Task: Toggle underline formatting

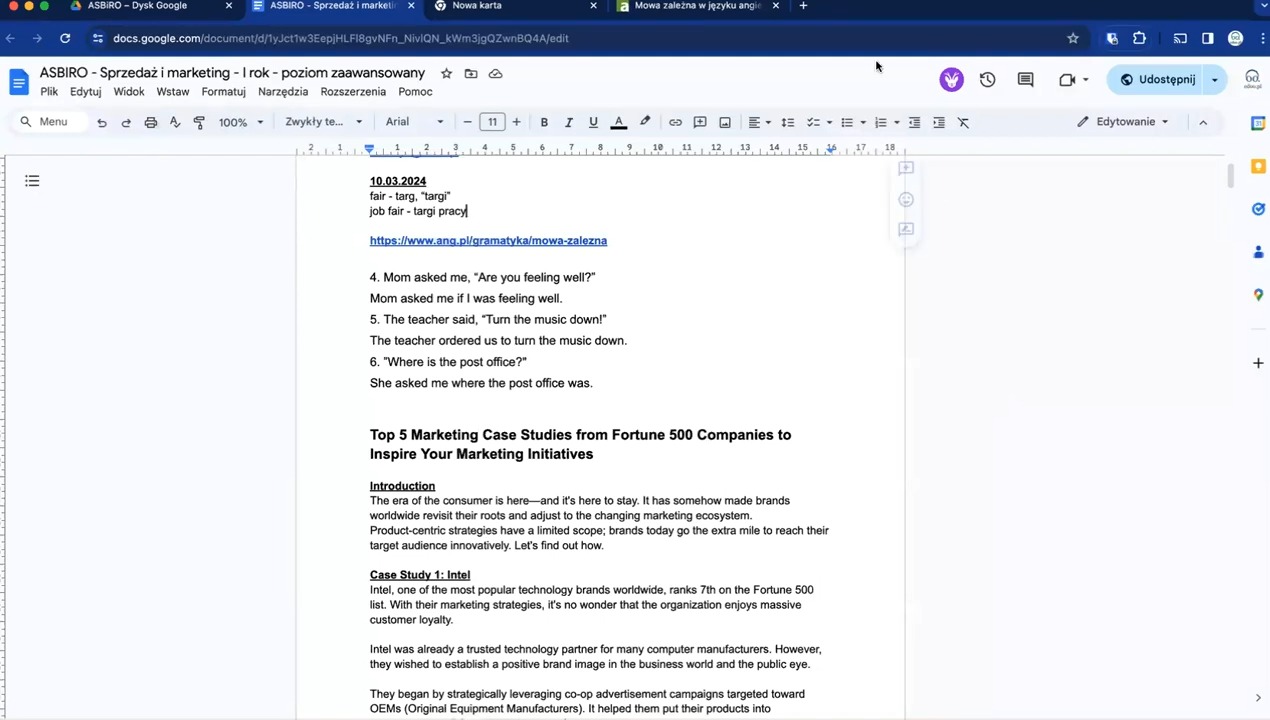Action: click(x=593, y=122)
